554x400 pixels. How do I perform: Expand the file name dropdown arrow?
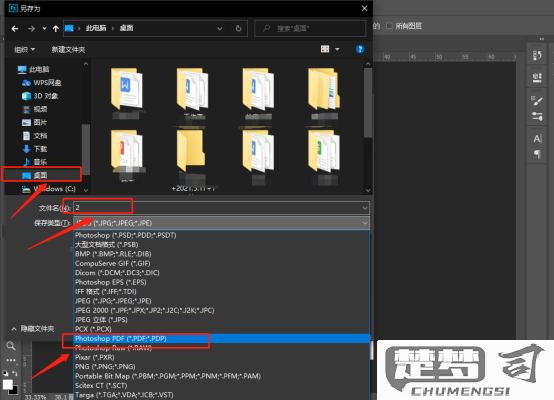pyautogui.click(x=365, y=208)
